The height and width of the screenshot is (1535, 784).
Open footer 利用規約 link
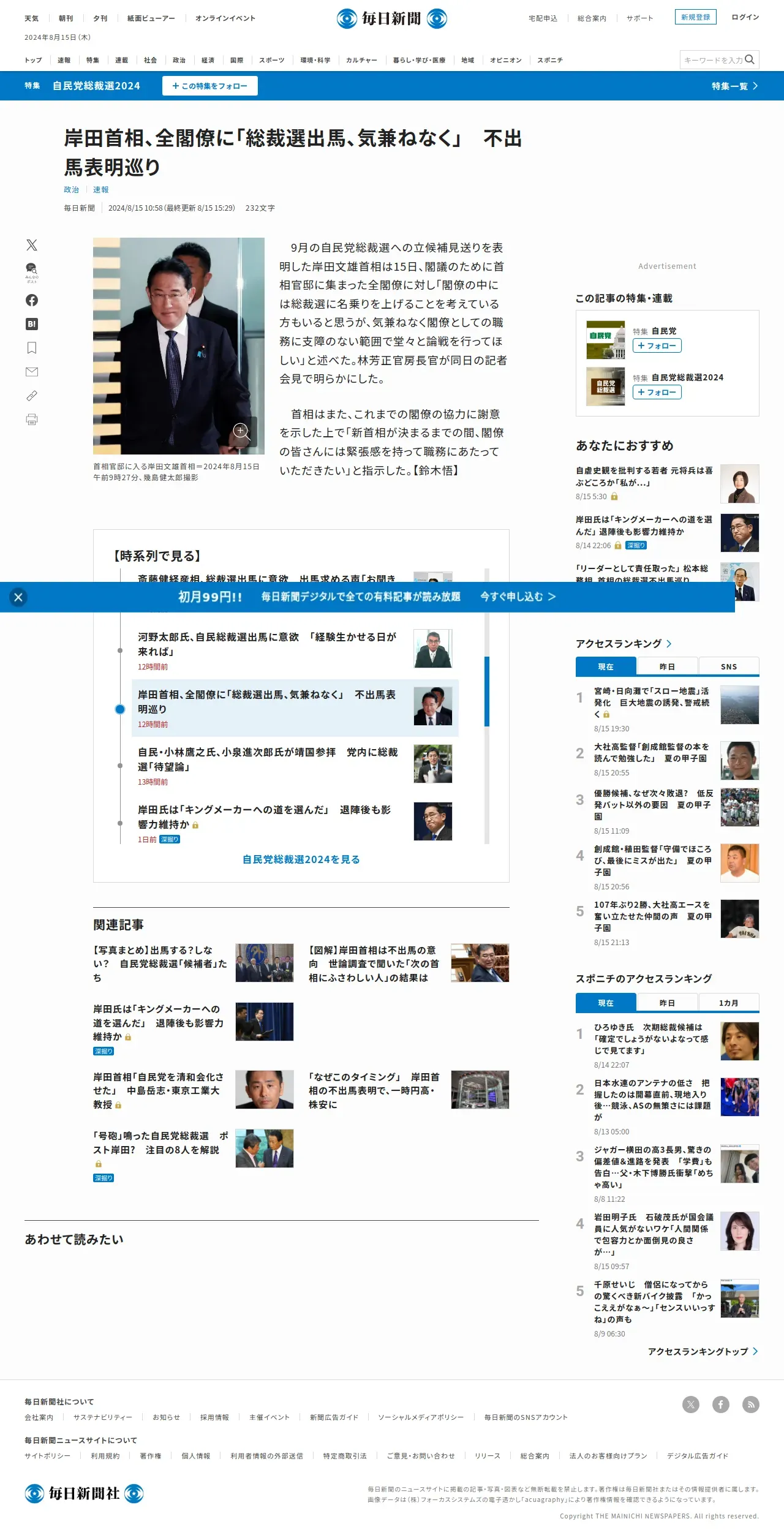105,1456
